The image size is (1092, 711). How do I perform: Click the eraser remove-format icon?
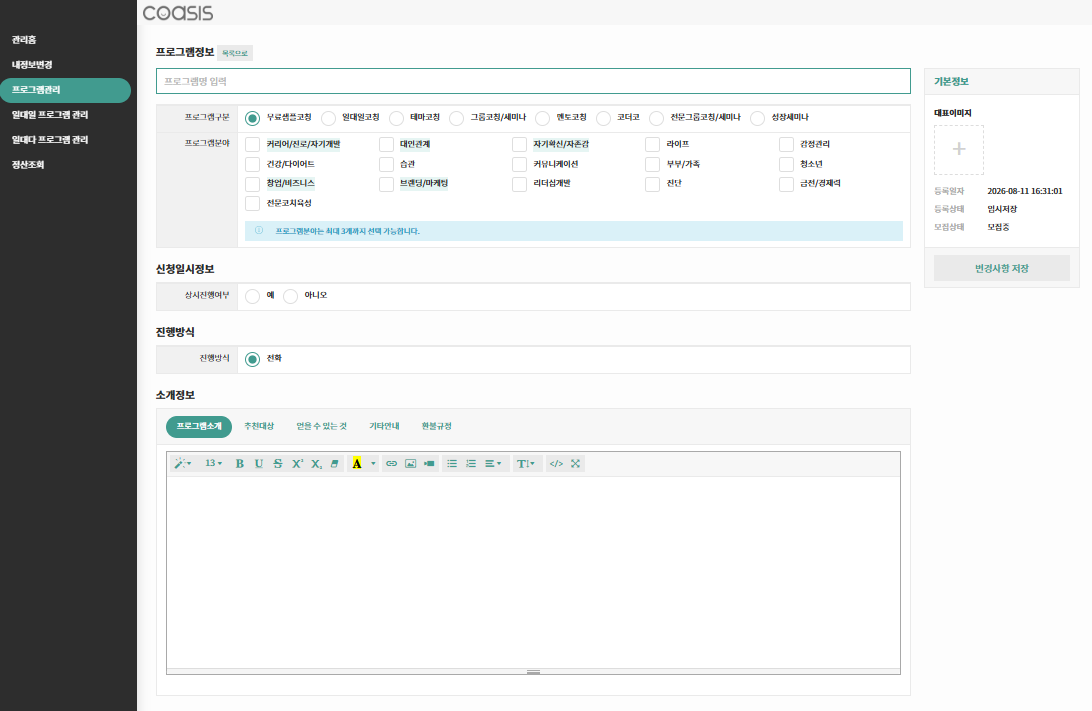pyautogui.click(x=335, y=464)
